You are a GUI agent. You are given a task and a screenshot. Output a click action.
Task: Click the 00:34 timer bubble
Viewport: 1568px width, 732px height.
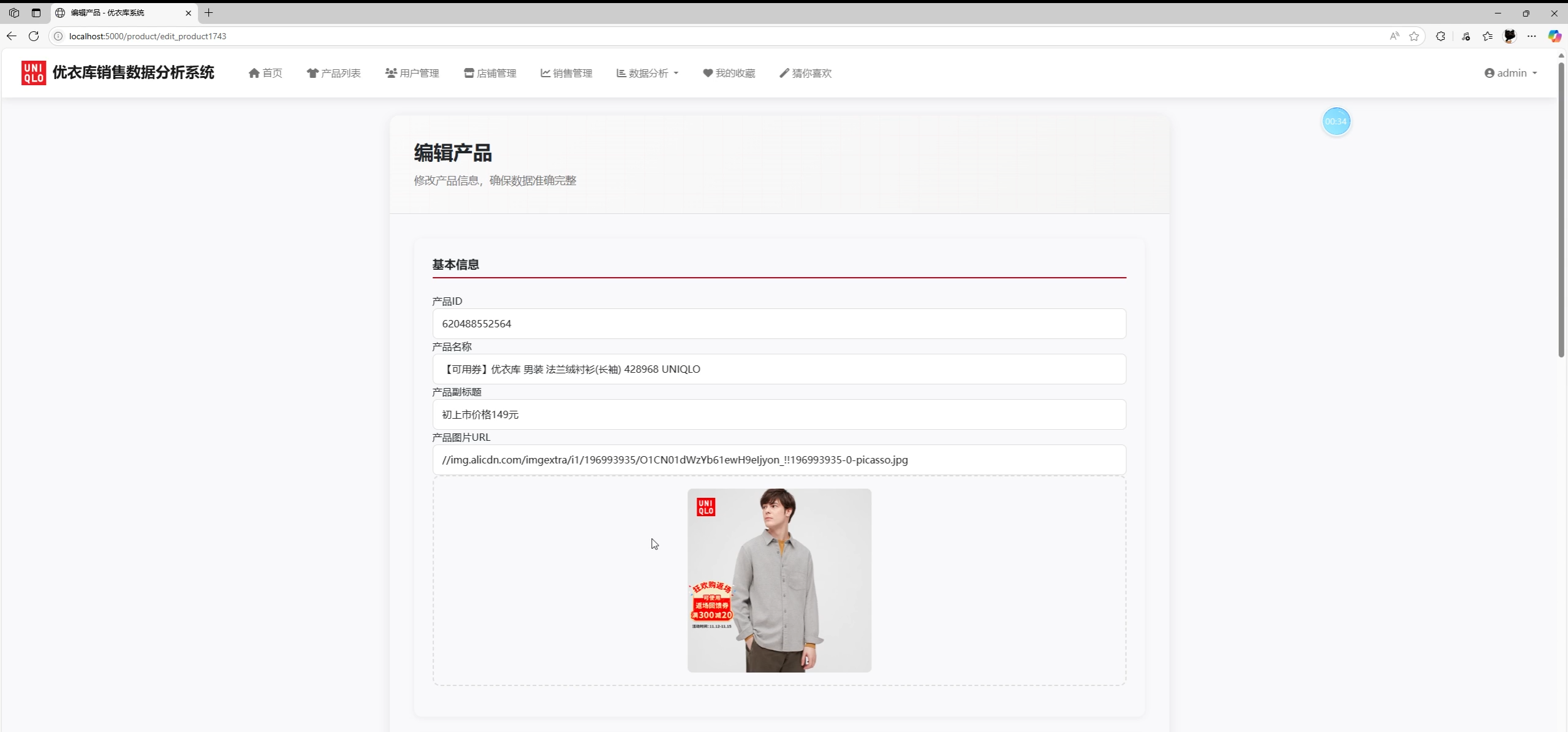click(1336, 121)
